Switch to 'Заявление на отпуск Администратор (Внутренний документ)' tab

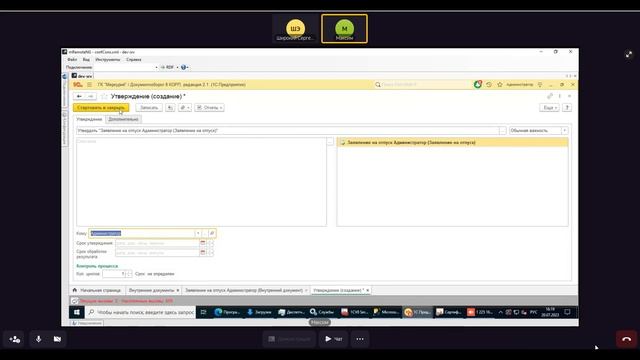coord(244,290)
